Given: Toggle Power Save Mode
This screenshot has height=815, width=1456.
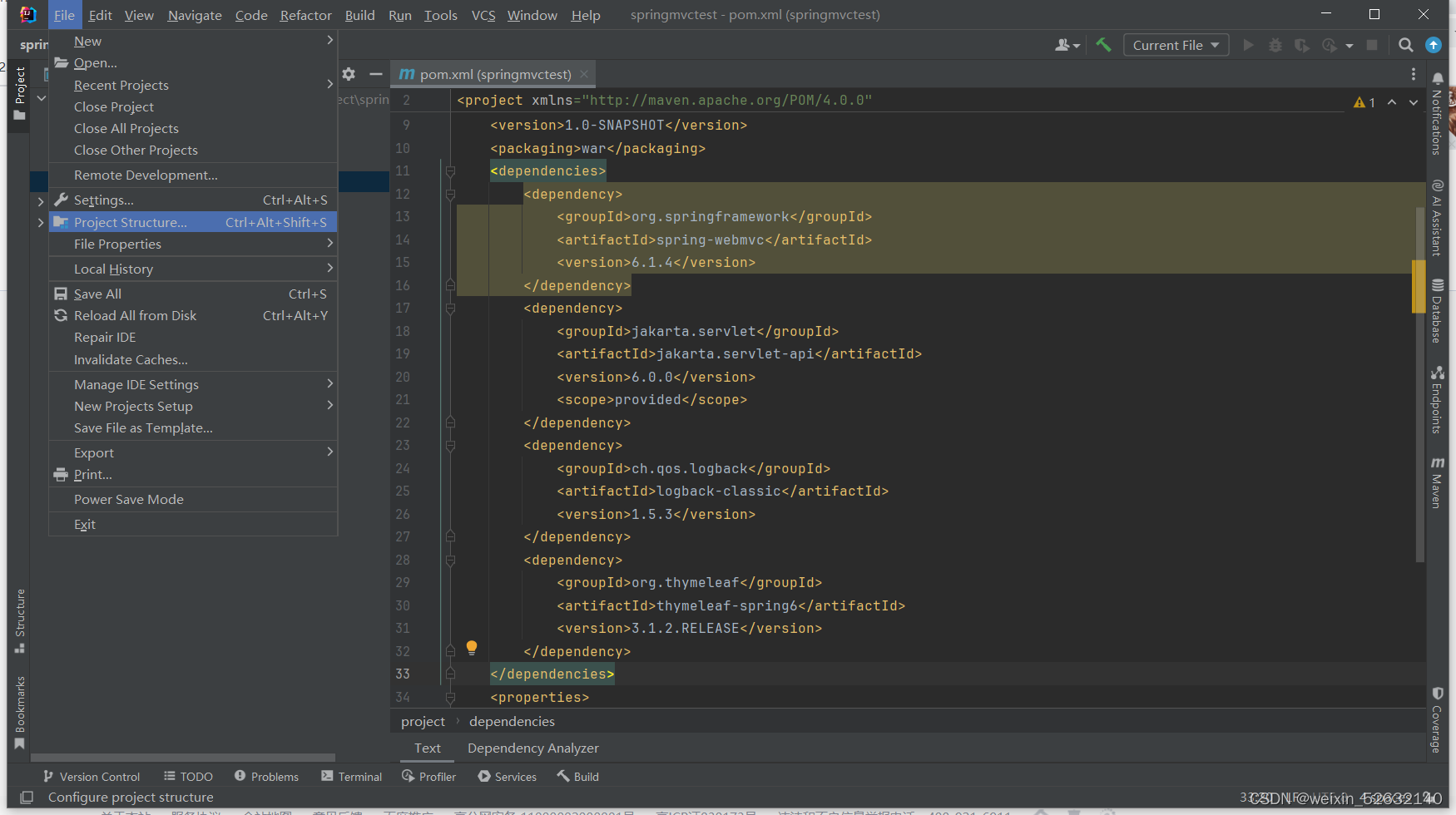Looking at the screenshot, I should tap(193, 499).
